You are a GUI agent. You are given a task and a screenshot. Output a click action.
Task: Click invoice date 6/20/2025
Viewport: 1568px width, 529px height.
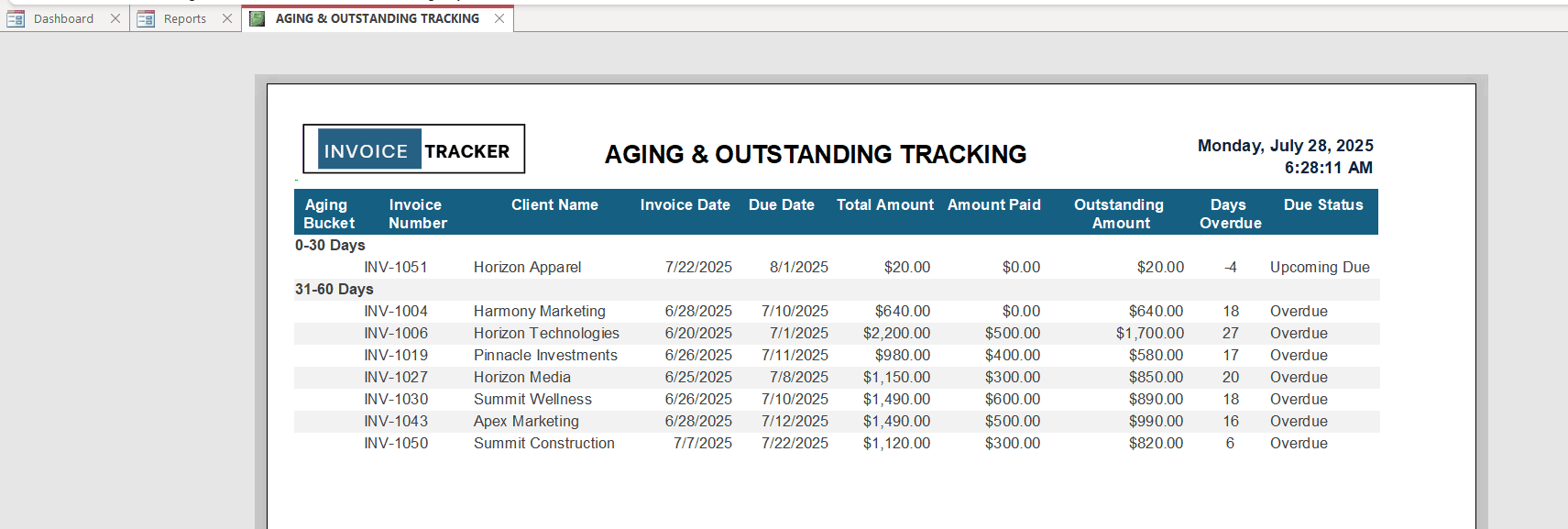pyautogui.click(x=698, y=333)
